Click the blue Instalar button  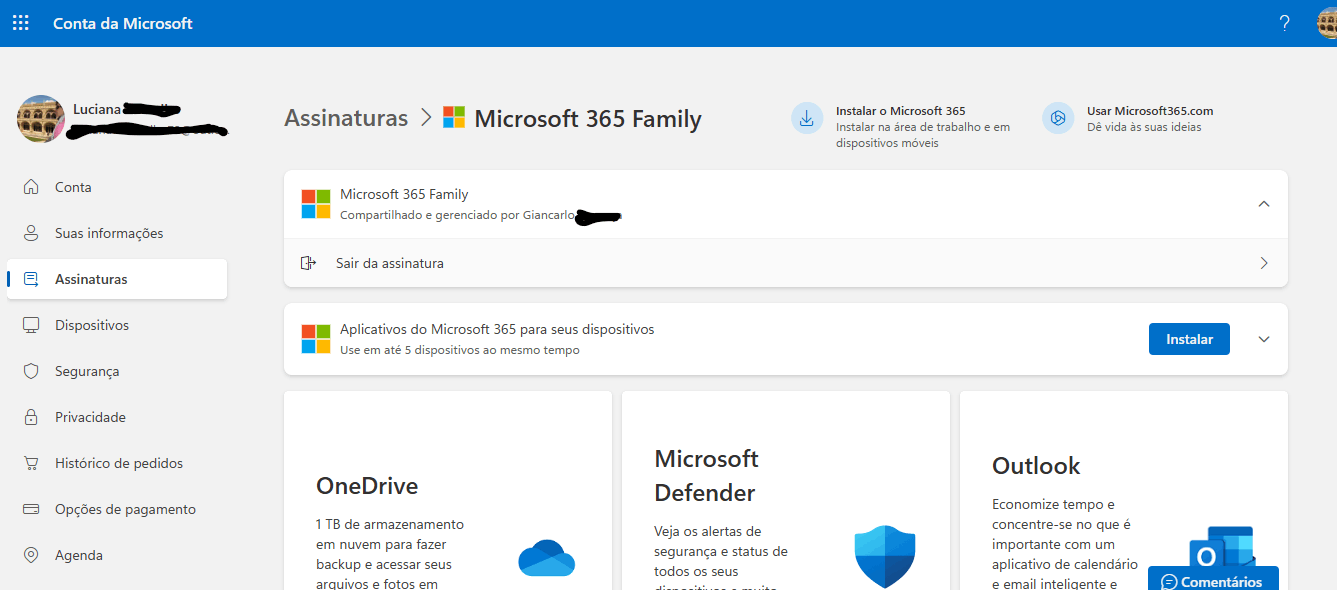coord(1189,339)
